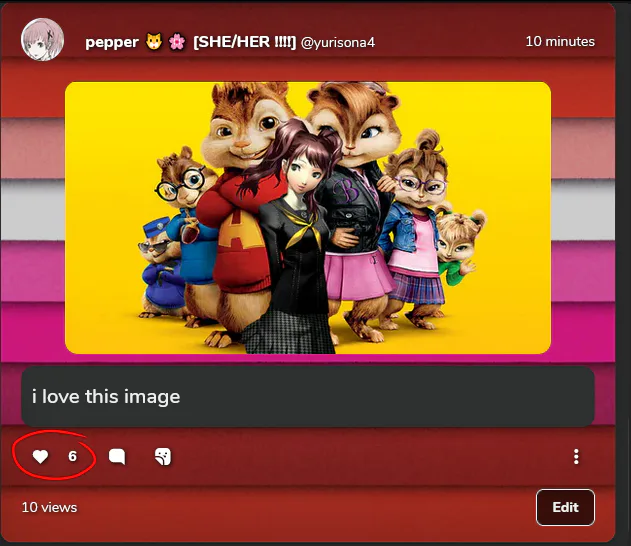The height and width of the screenshot is (546, 631).
Task: Open the chipmunks post image
Action: (x=308, y=218)
